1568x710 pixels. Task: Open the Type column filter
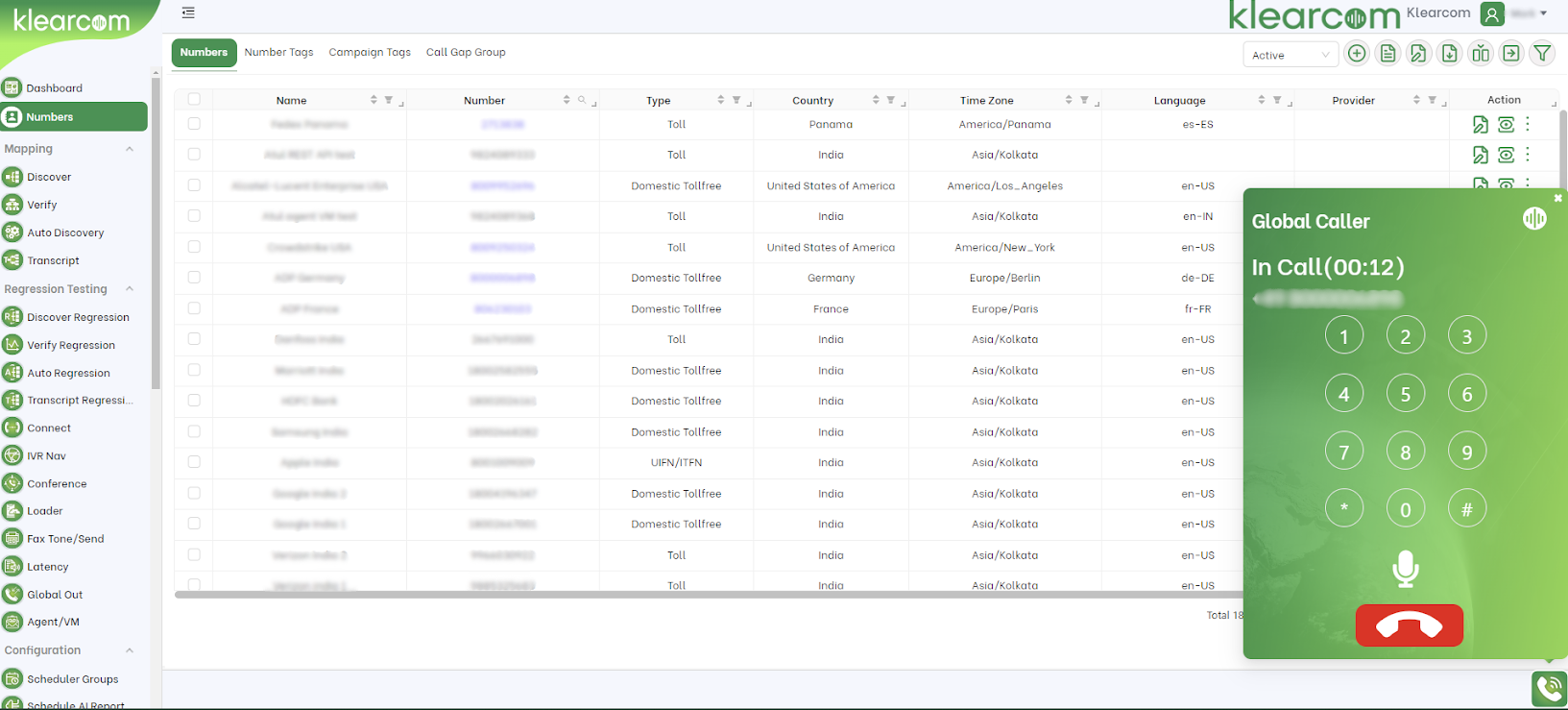[x=736, y=100]
